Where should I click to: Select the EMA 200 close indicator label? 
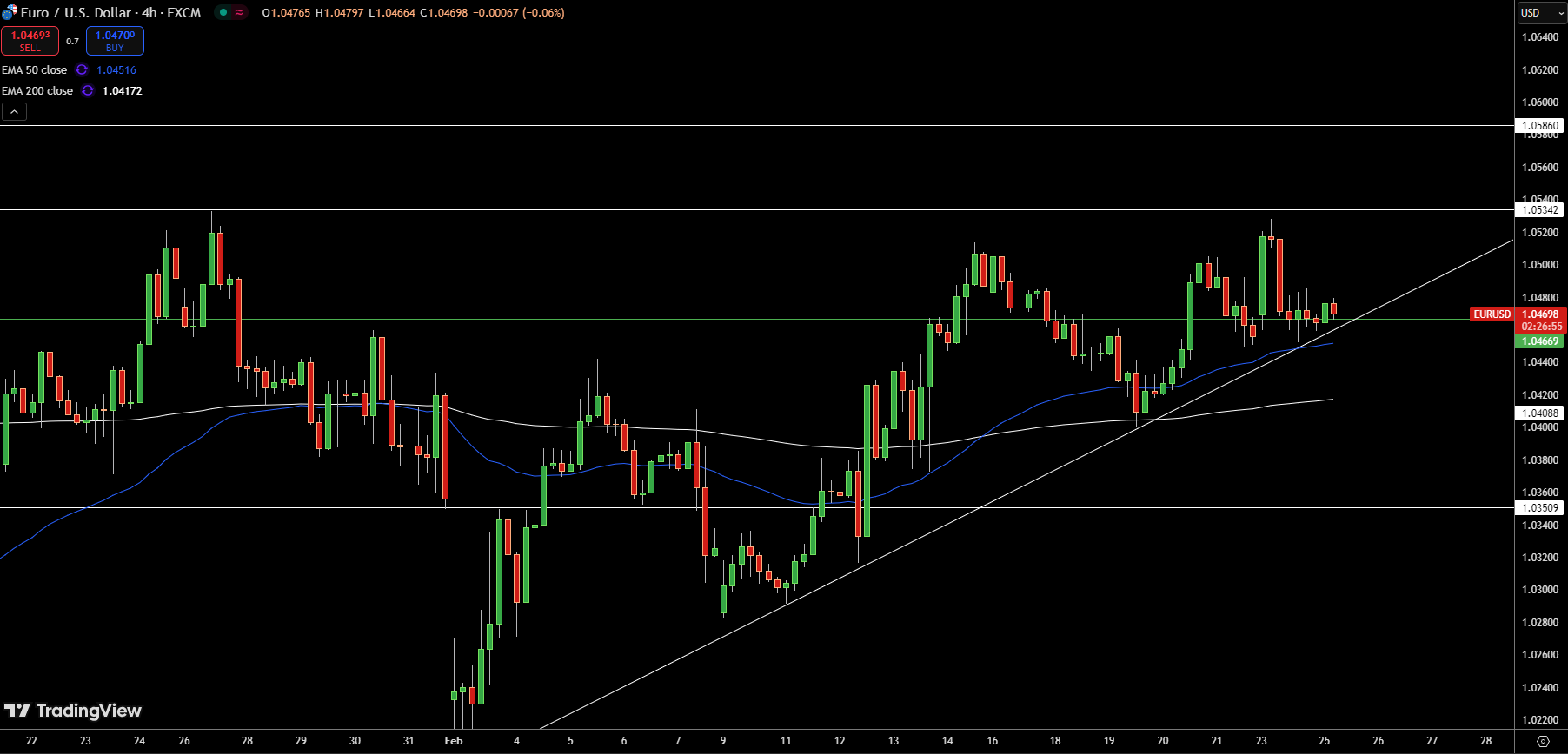point(37,90)
